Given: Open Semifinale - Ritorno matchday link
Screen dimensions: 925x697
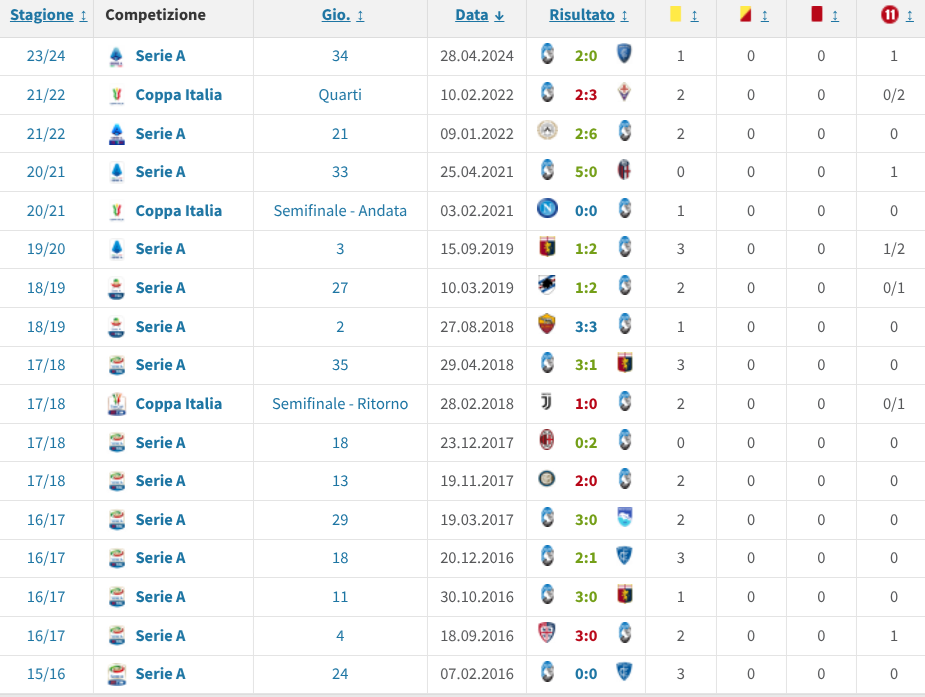Looking at the screenshot, I should click(340, 404).
